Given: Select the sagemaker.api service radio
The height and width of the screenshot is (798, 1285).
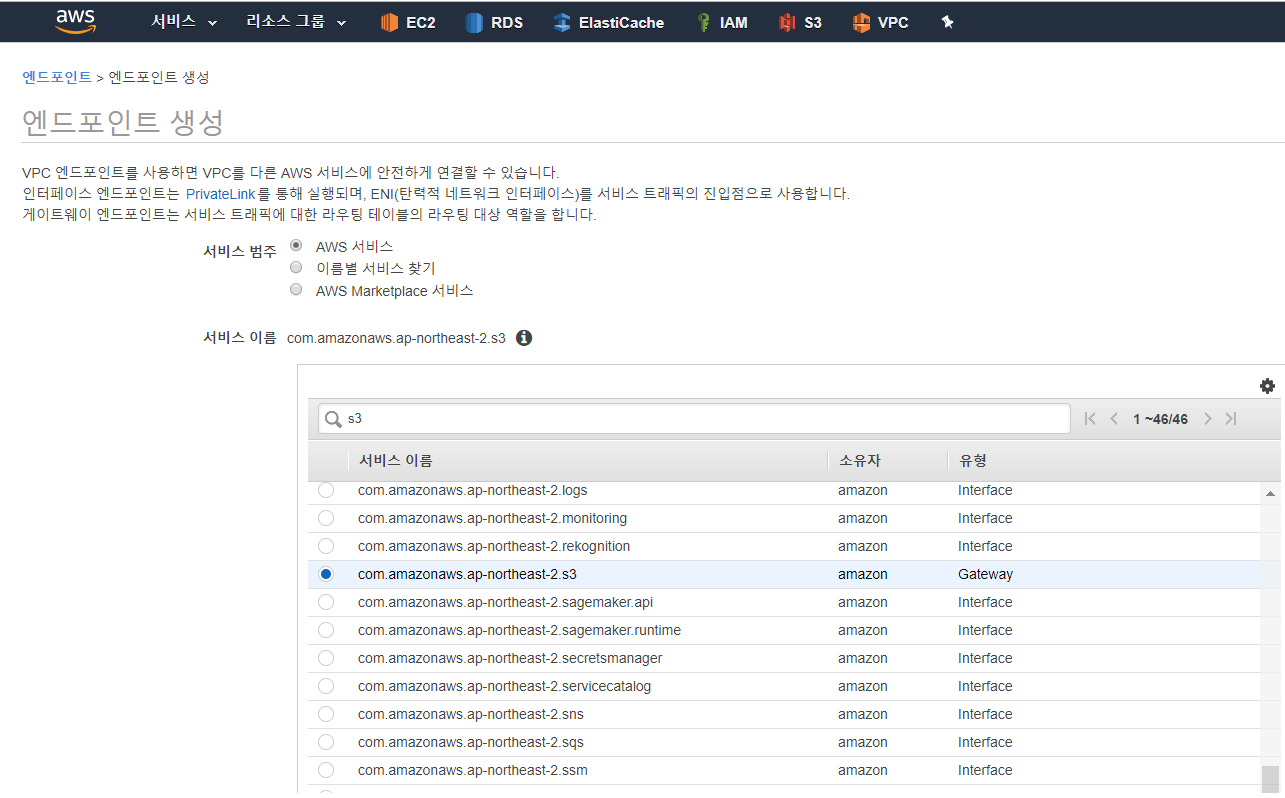Looking at the screenshot, I should coord(326,602).
